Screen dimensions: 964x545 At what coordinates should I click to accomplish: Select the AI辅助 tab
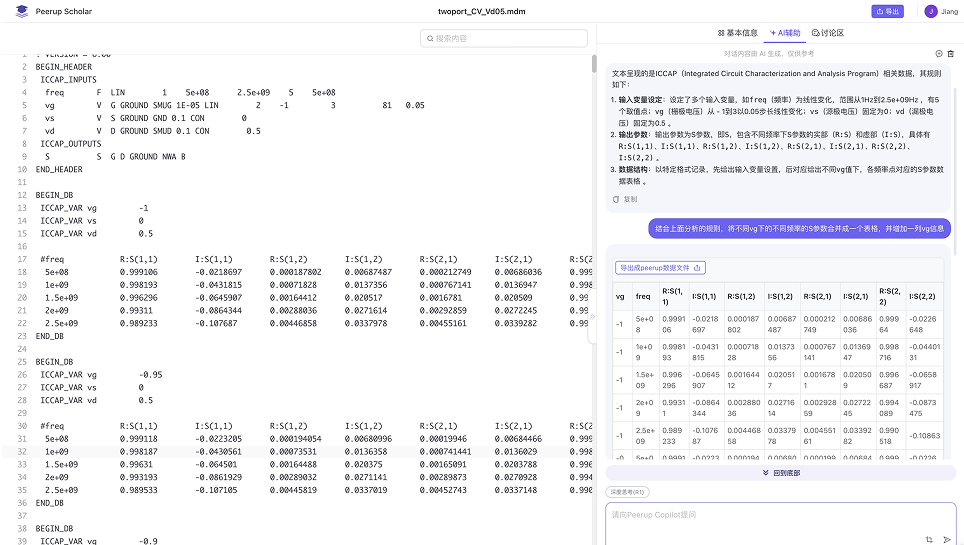pos(785,33)
